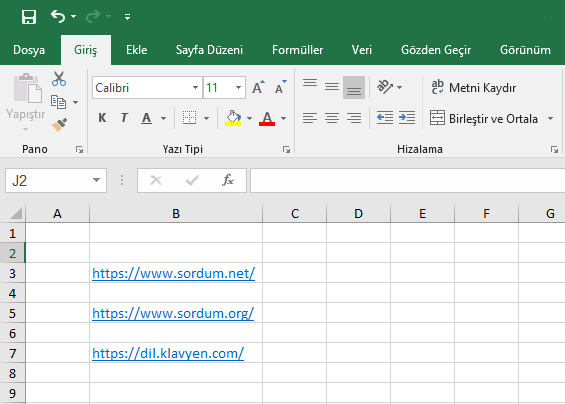This screenshot has height=404, width=565.
Task: Expand the font size 11 dropdown
Action: point(238,88)
